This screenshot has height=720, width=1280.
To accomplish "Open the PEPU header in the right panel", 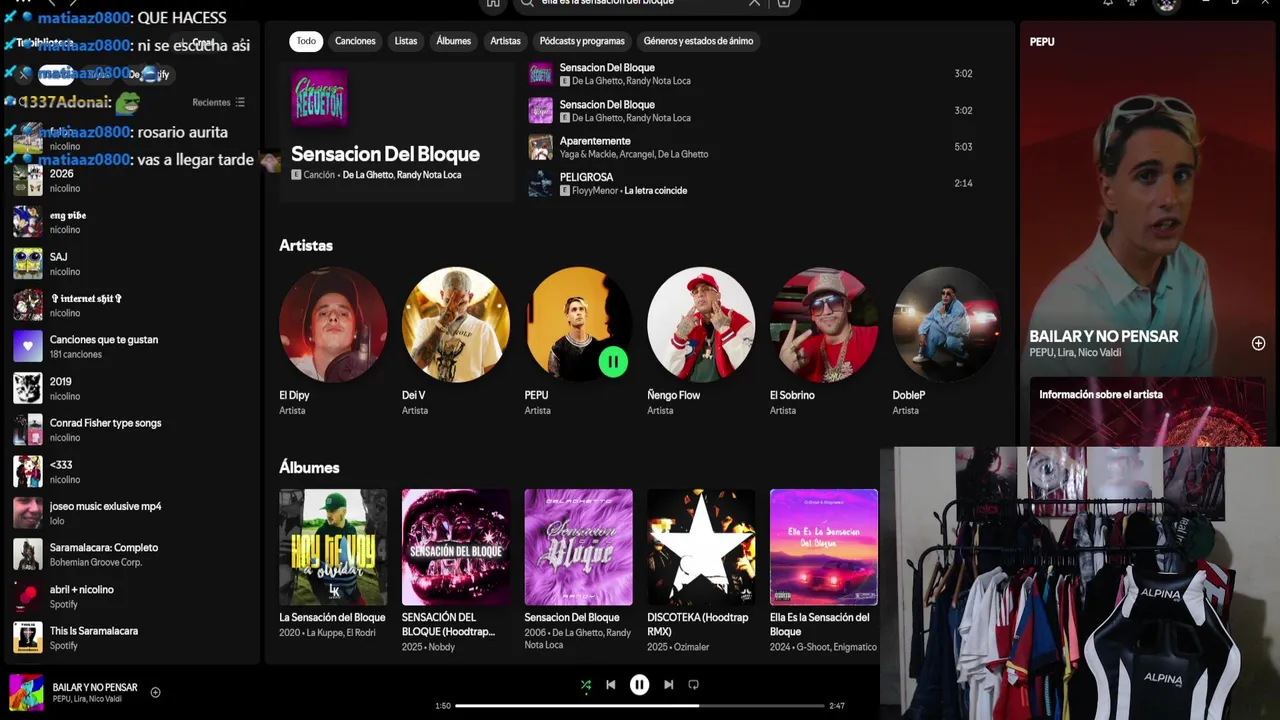I will [x=1042, y=42].
